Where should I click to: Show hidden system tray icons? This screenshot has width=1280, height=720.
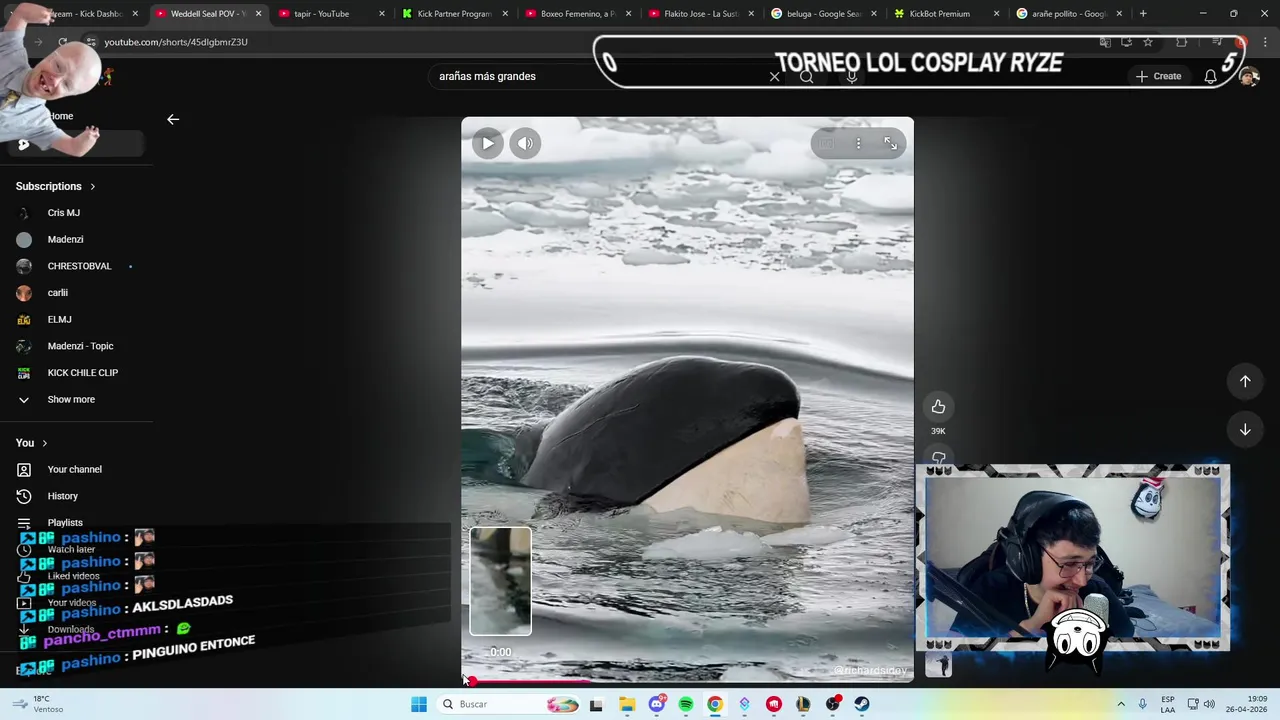[1120, 704]
